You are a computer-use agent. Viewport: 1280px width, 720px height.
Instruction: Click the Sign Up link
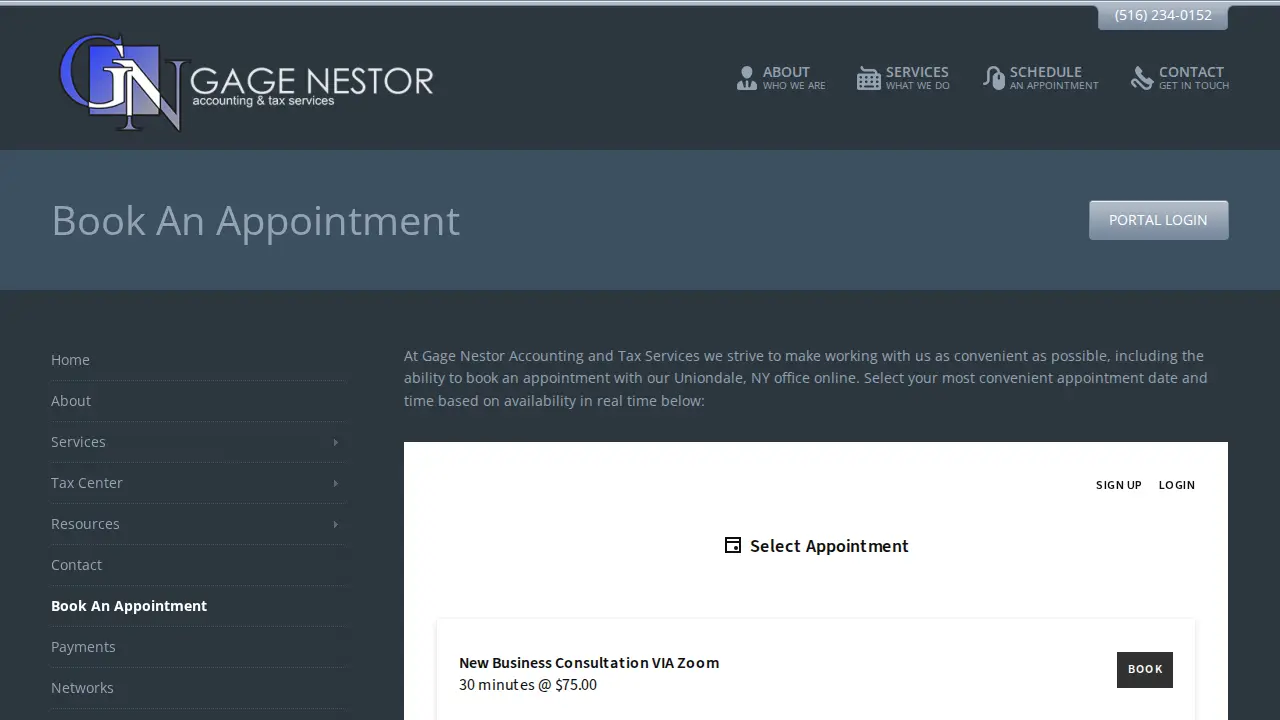point(1119,485)
